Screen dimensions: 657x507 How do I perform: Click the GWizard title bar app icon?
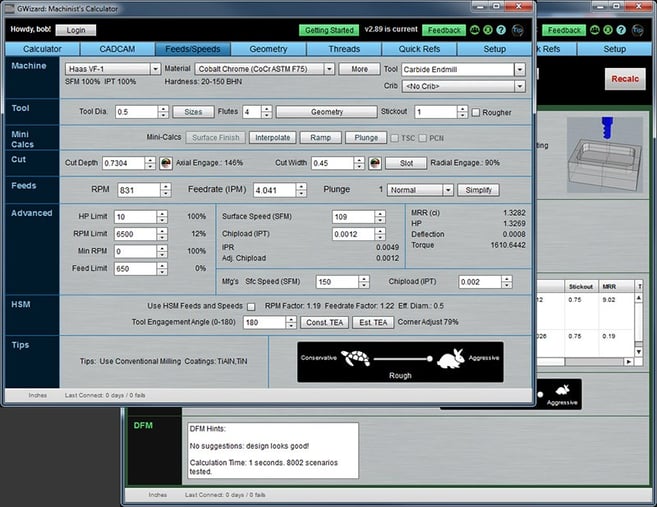(9, 8)
